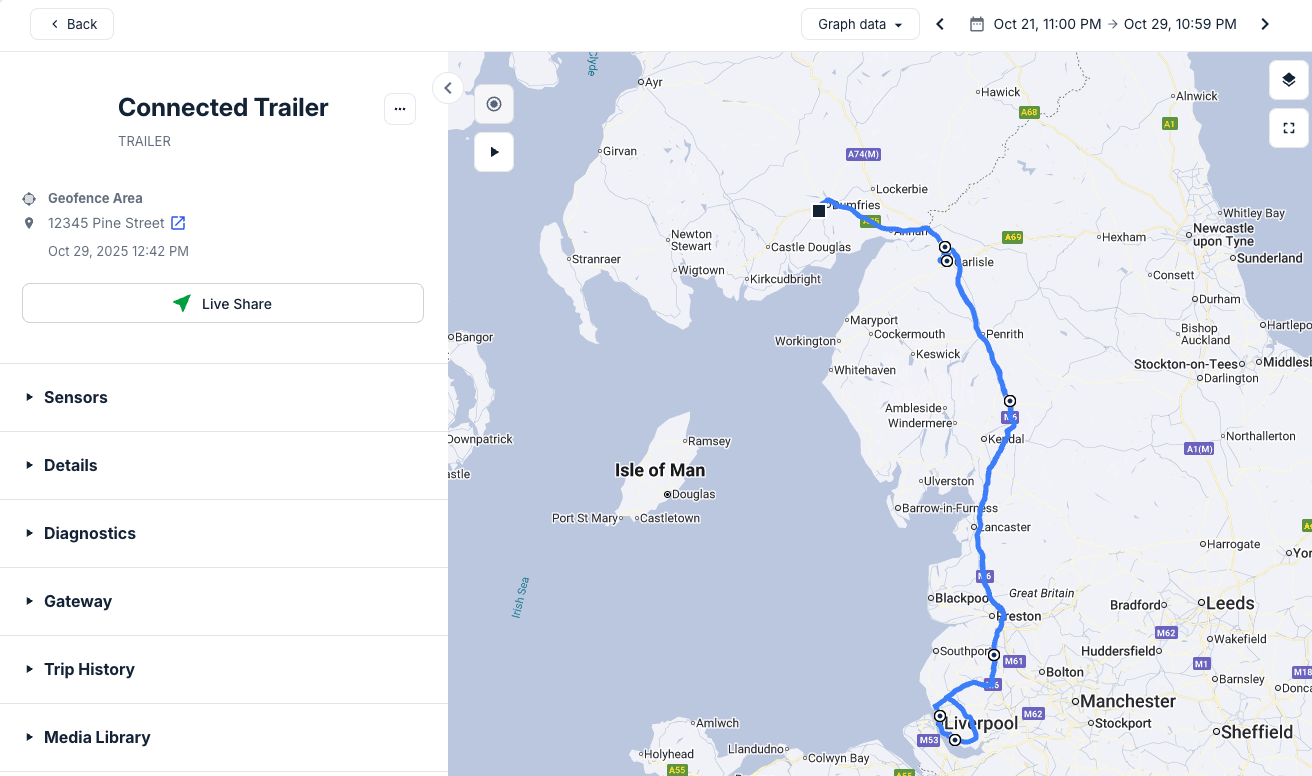This screenshot has width=1312, height=776.
Task: Open address external link icon
Action: pyautogui.click(x=178, y=223)
